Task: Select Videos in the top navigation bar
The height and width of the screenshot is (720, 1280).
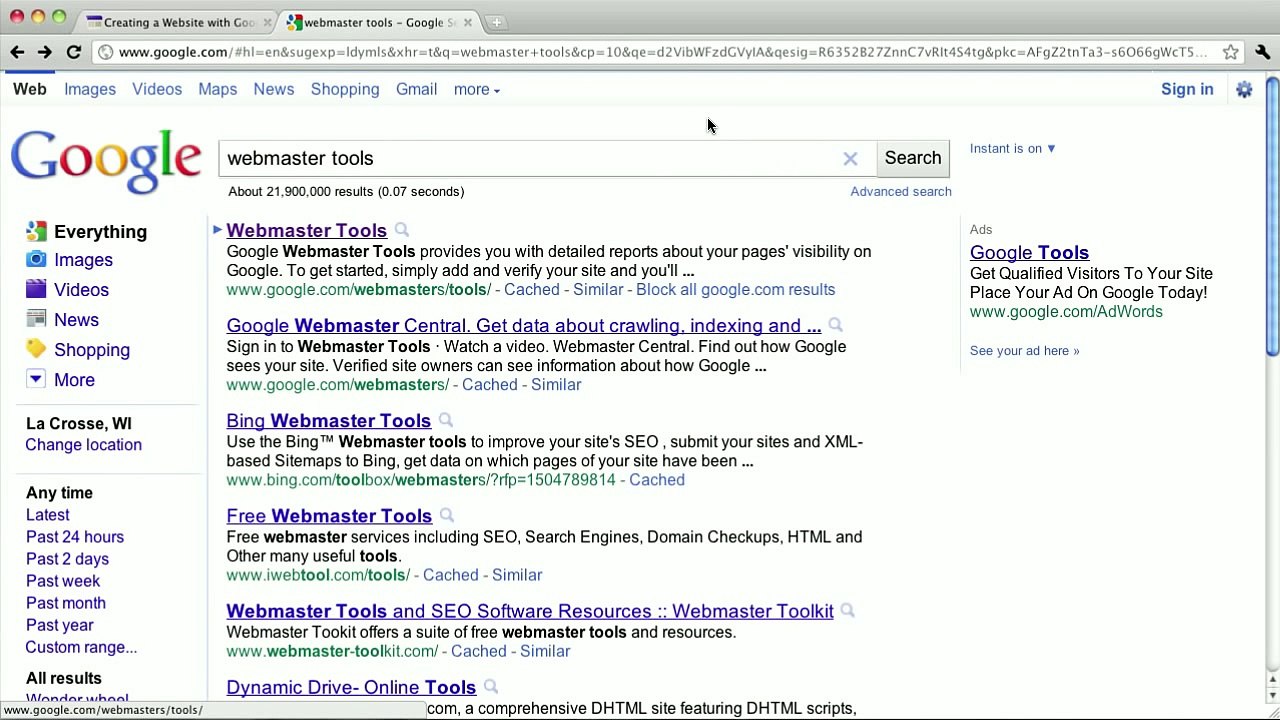Action: pos(157,90)
